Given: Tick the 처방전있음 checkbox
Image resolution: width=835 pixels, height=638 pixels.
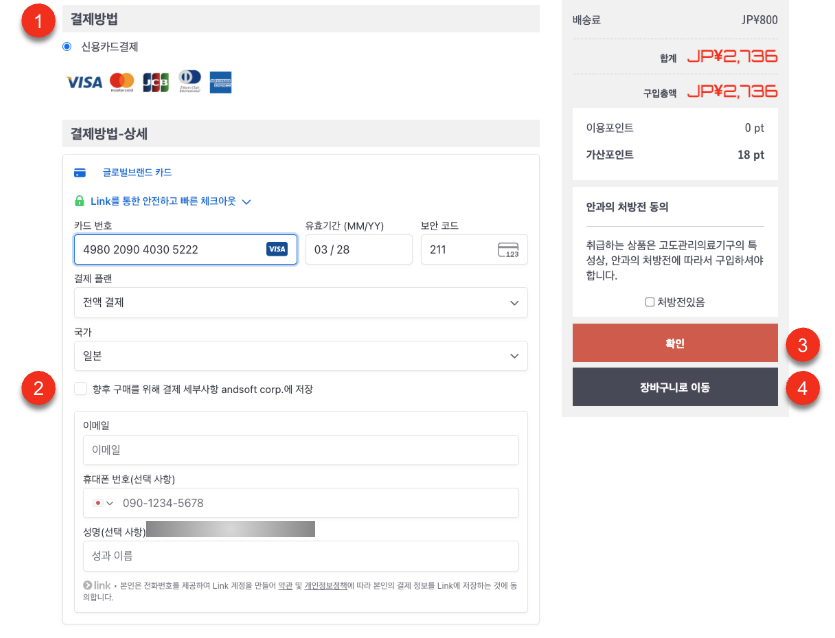Looking at the screenshot, I should [650, 301].
